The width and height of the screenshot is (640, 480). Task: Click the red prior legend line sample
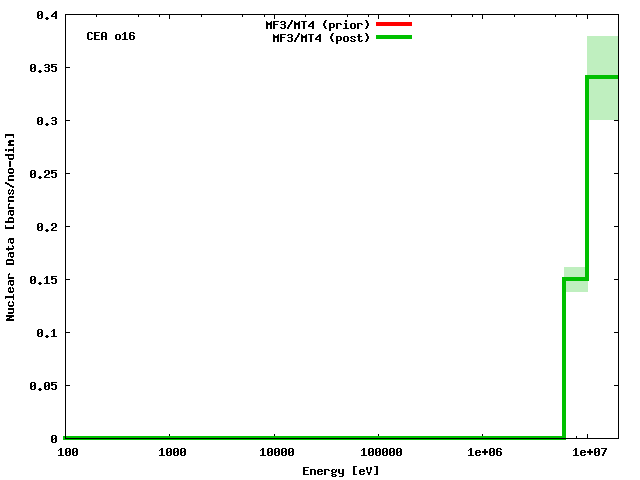click(x=393, y=24)
